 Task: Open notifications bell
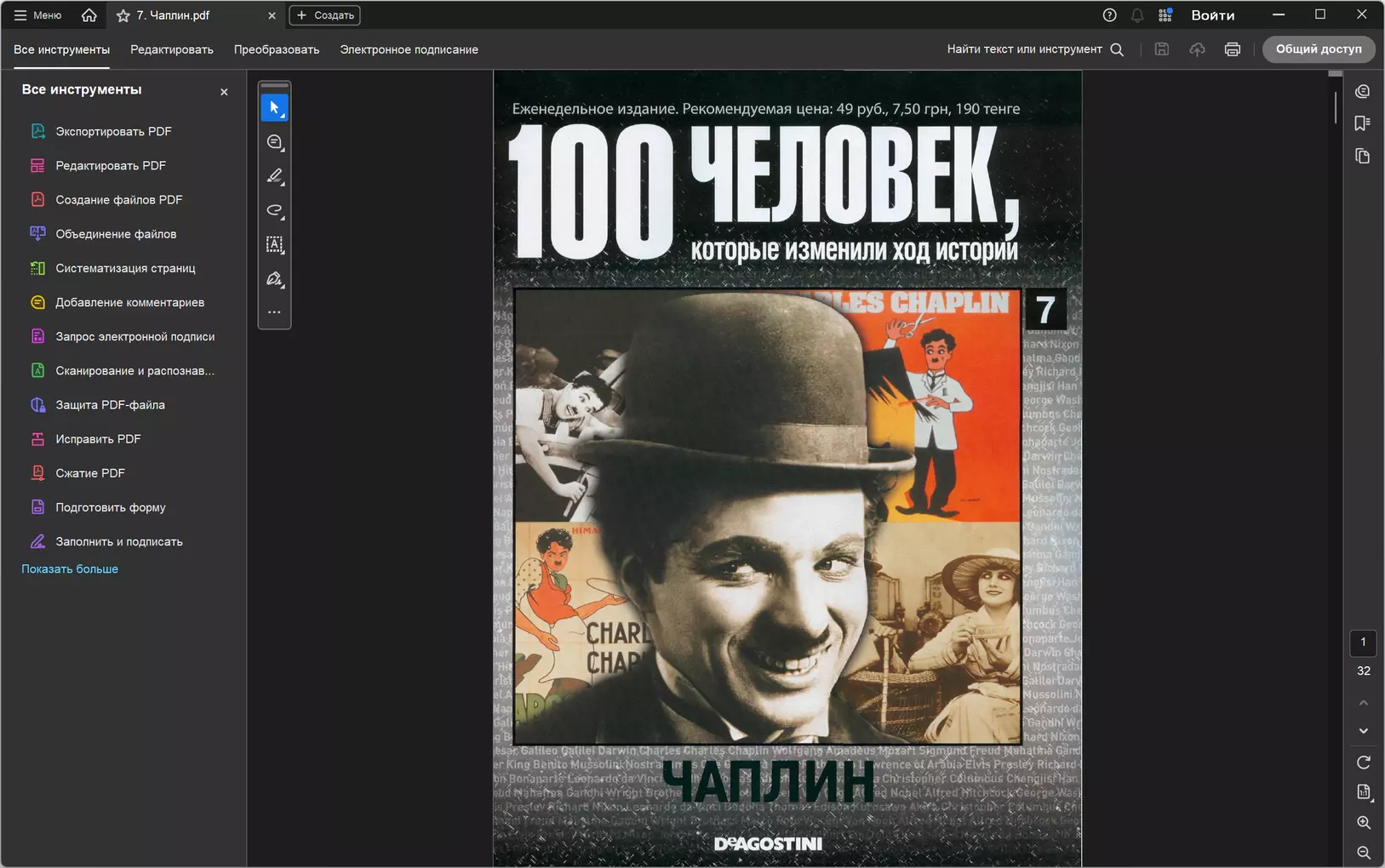[x=1137, y=15]
